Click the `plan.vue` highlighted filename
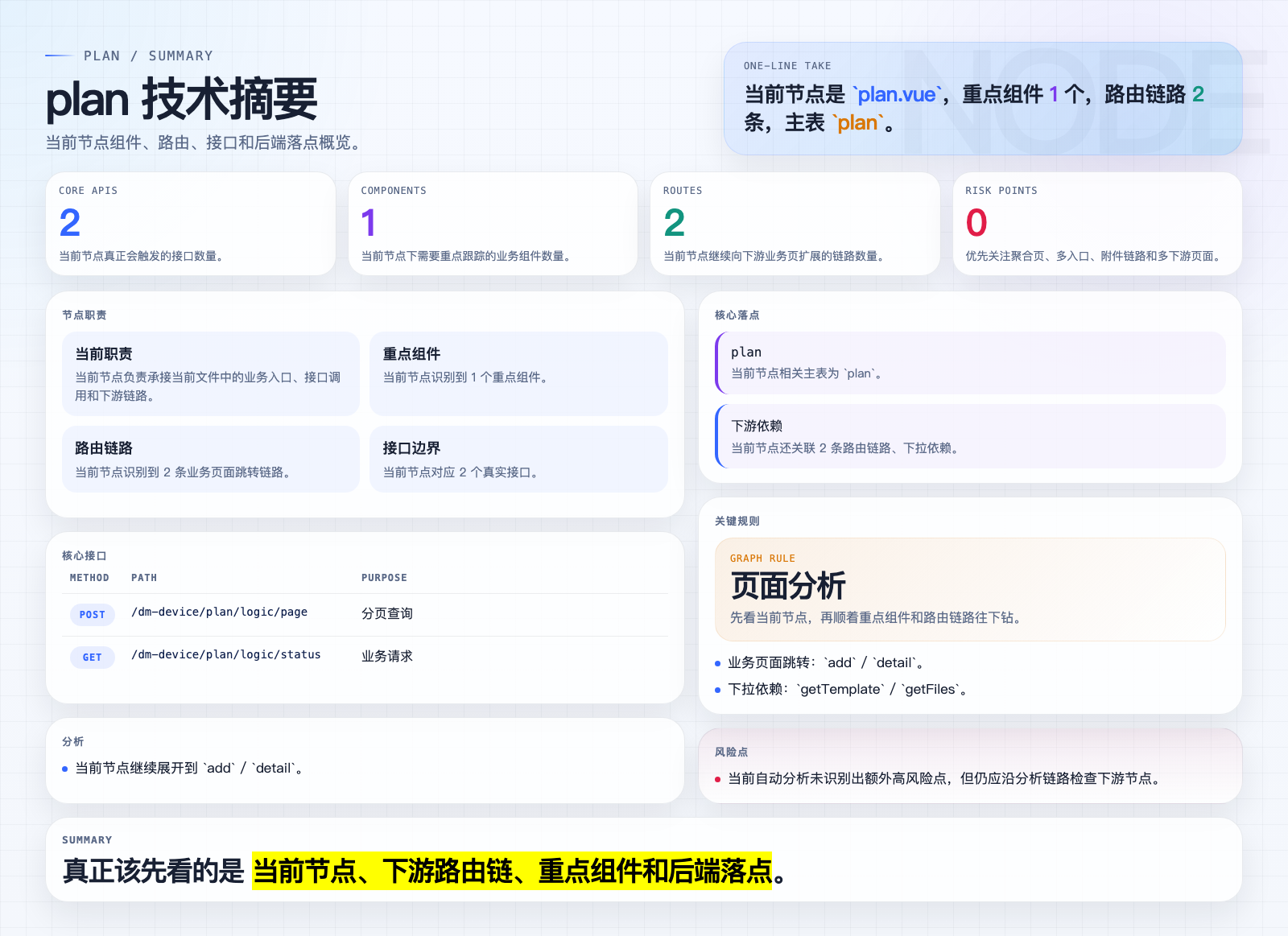This screenshot has height=936, width=1288. pyautogui.click(x=897, y=95)
